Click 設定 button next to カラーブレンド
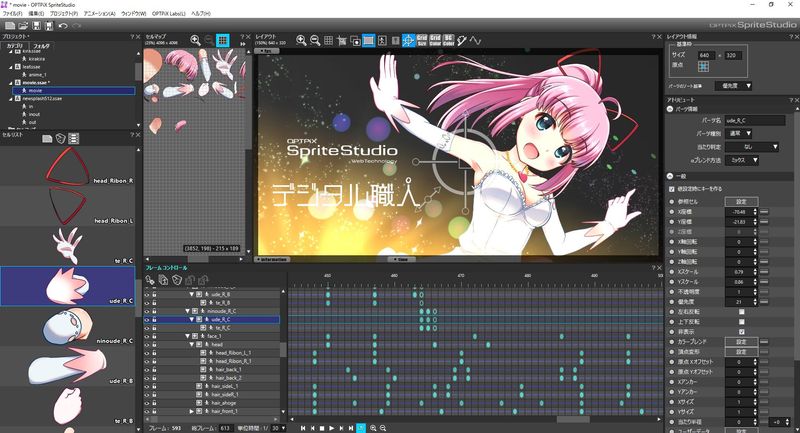This screenshot has width=800, height=433. [x=741, y=342]
